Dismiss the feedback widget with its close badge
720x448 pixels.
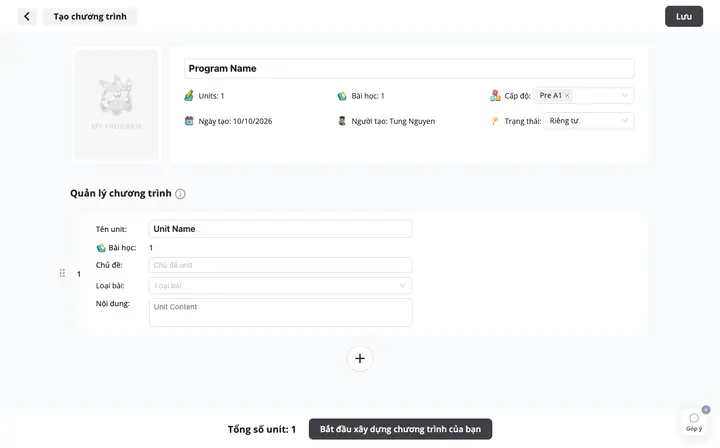706,409
